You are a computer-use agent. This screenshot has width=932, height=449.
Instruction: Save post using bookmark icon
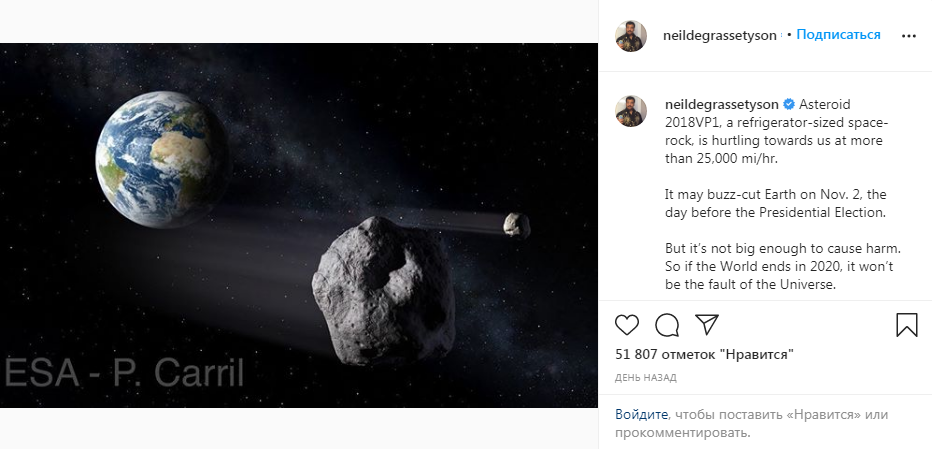906,325
